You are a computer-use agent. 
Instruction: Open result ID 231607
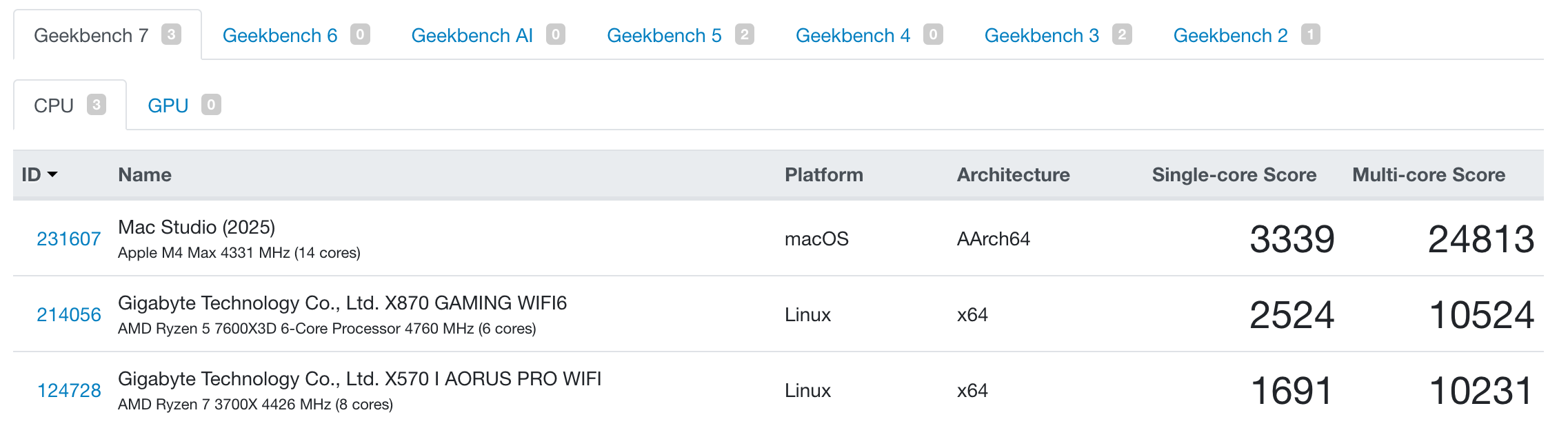(69, 239)
